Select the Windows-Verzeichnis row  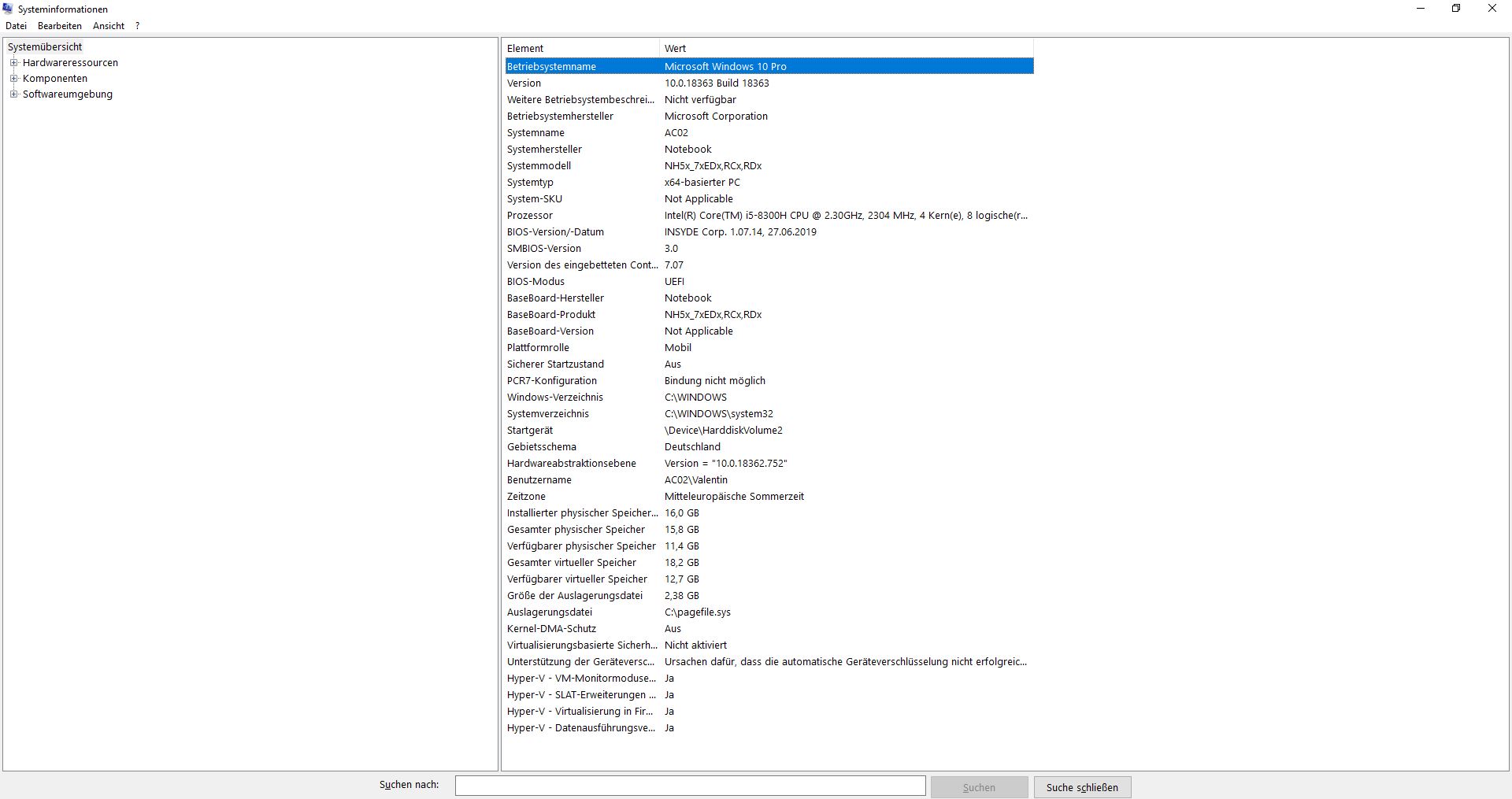pyautogui.click(x=769, y=398)
